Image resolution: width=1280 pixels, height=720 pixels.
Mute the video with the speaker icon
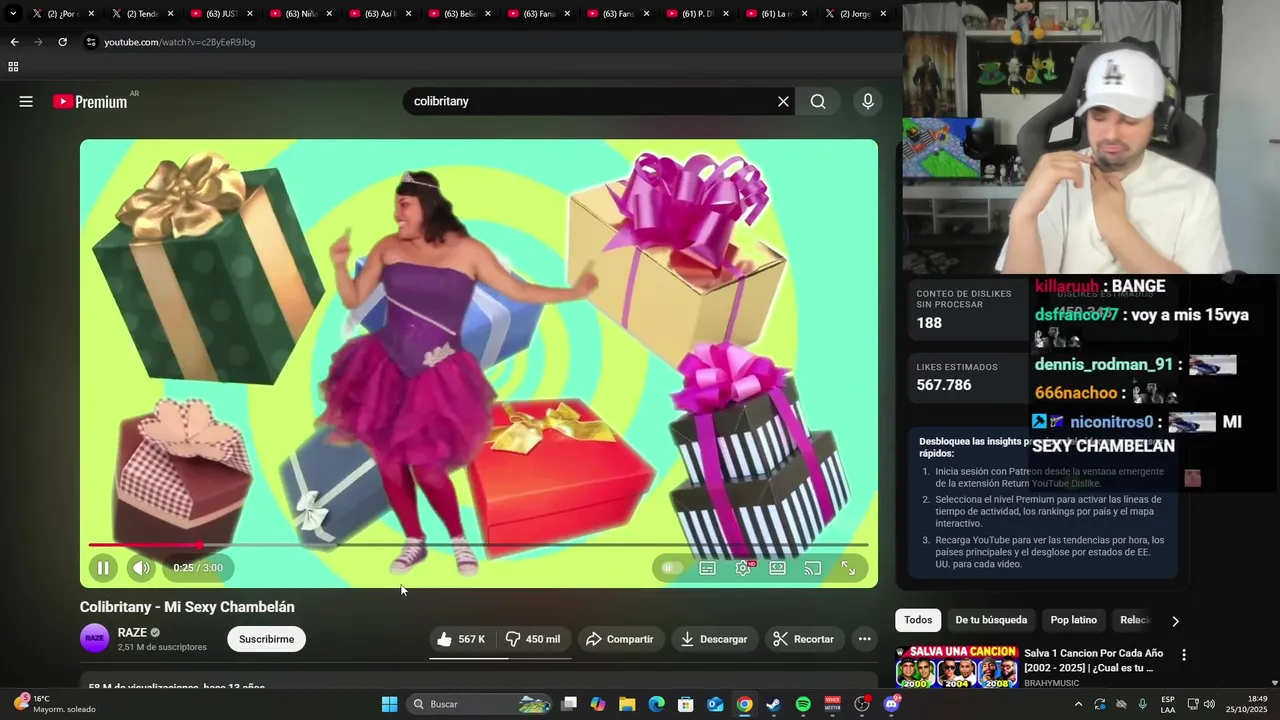point(141,568)
